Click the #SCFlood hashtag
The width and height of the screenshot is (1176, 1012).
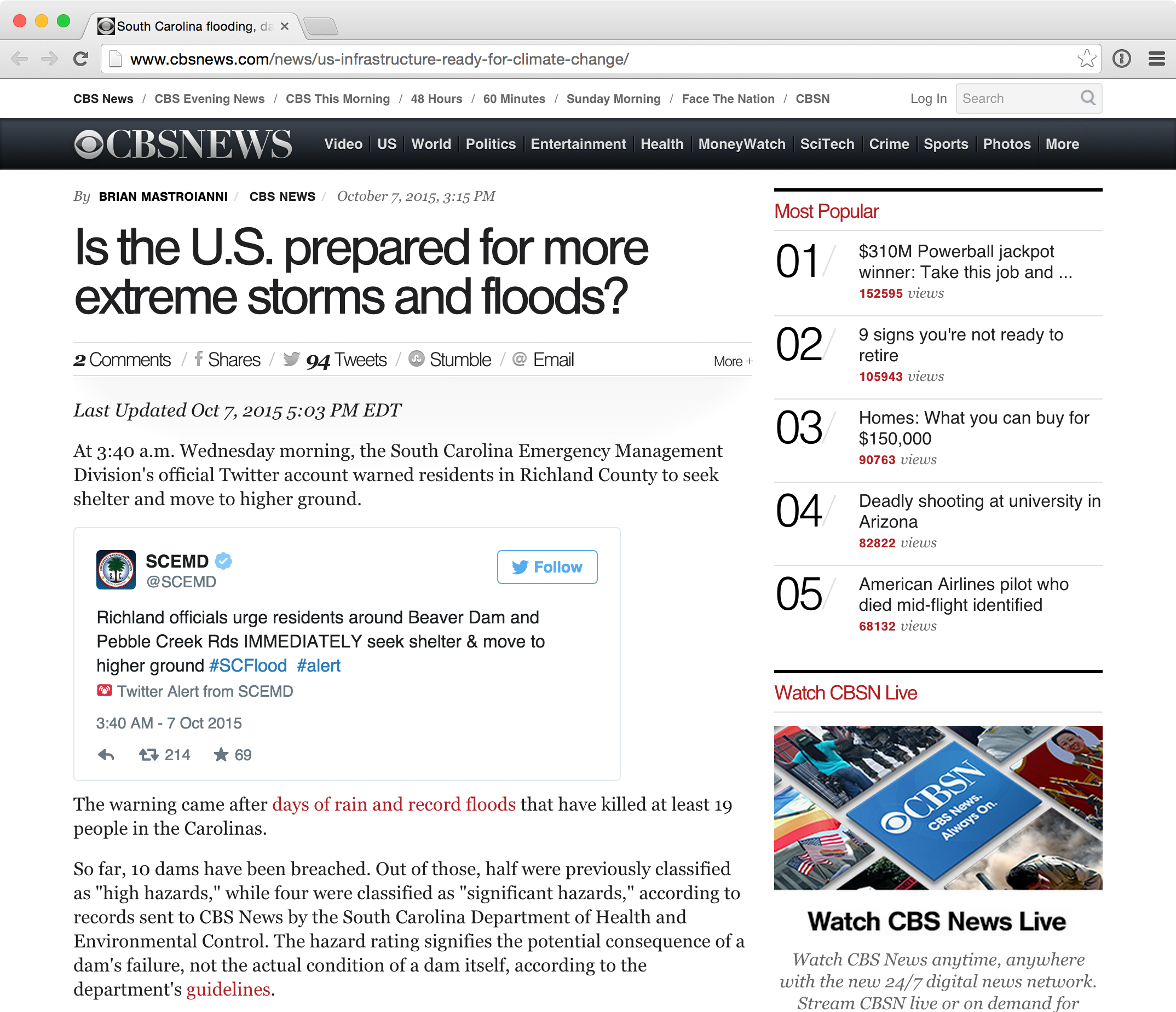[248, 666]
